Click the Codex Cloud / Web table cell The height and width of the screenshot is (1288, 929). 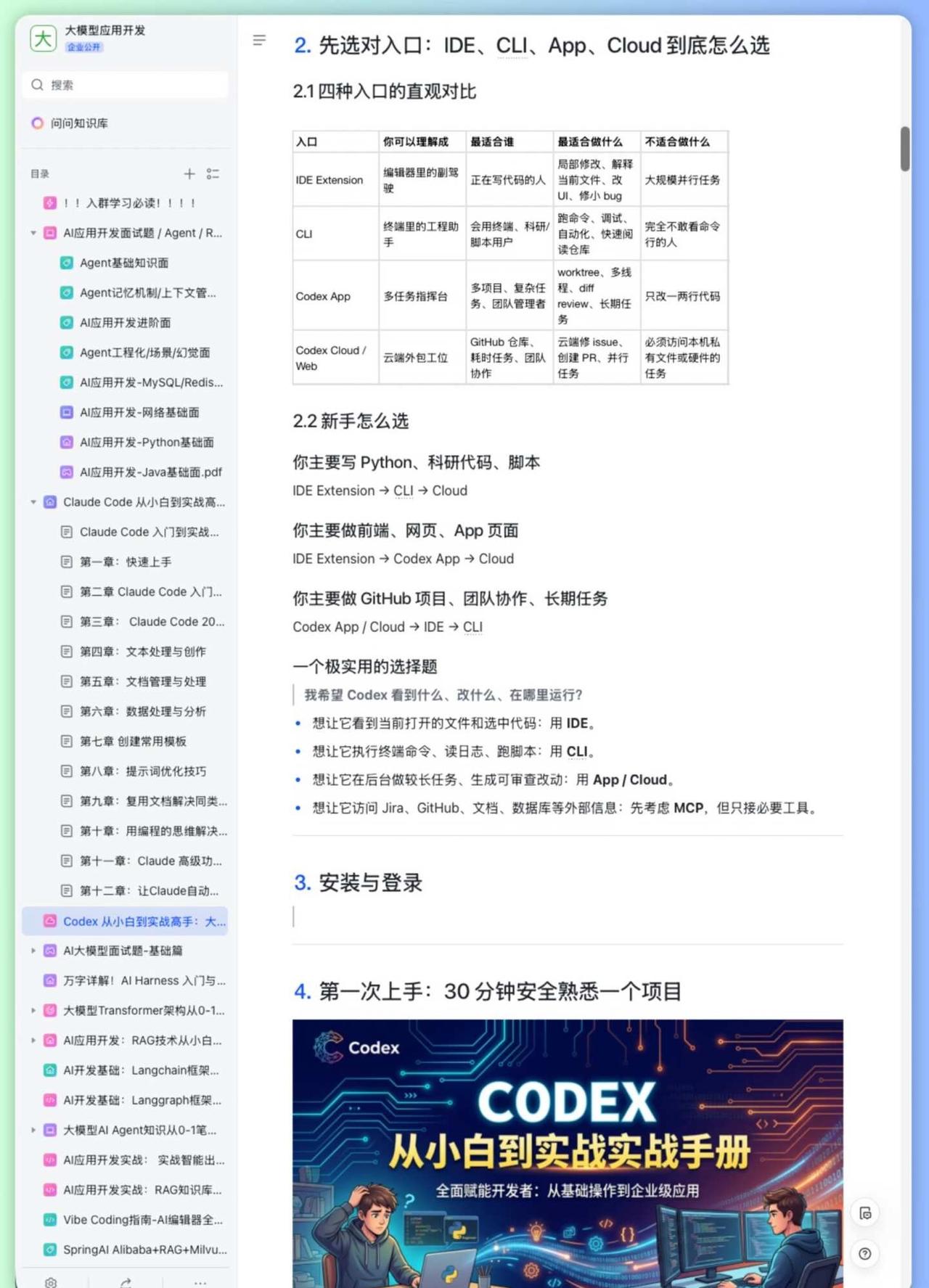335,358
